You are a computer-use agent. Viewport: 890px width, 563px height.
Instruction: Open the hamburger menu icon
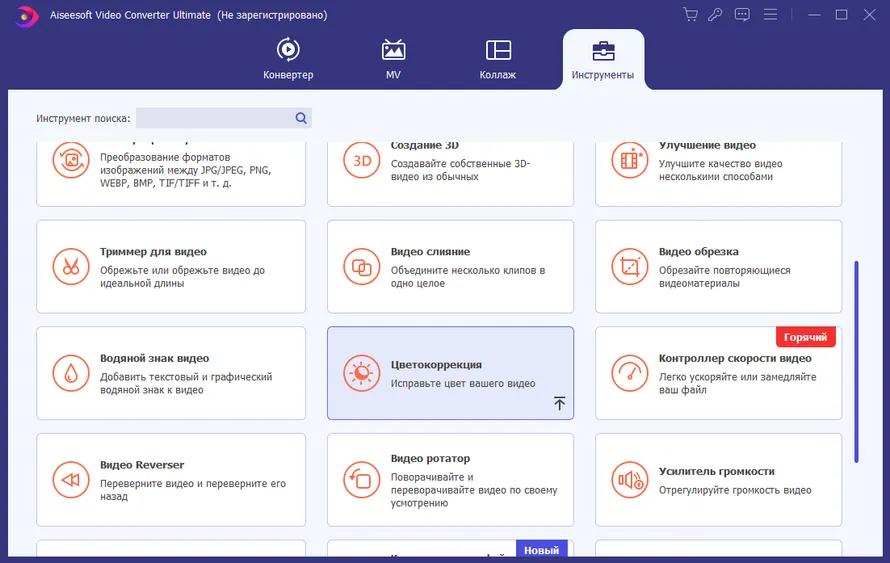coord(770,15)
